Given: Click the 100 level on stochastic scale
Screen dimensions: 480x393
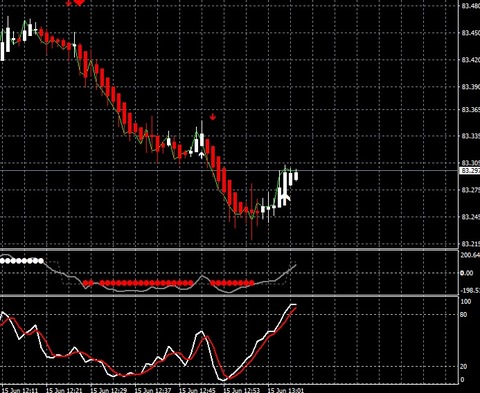Looking at the screenshot, I should [x=465, y=302].
